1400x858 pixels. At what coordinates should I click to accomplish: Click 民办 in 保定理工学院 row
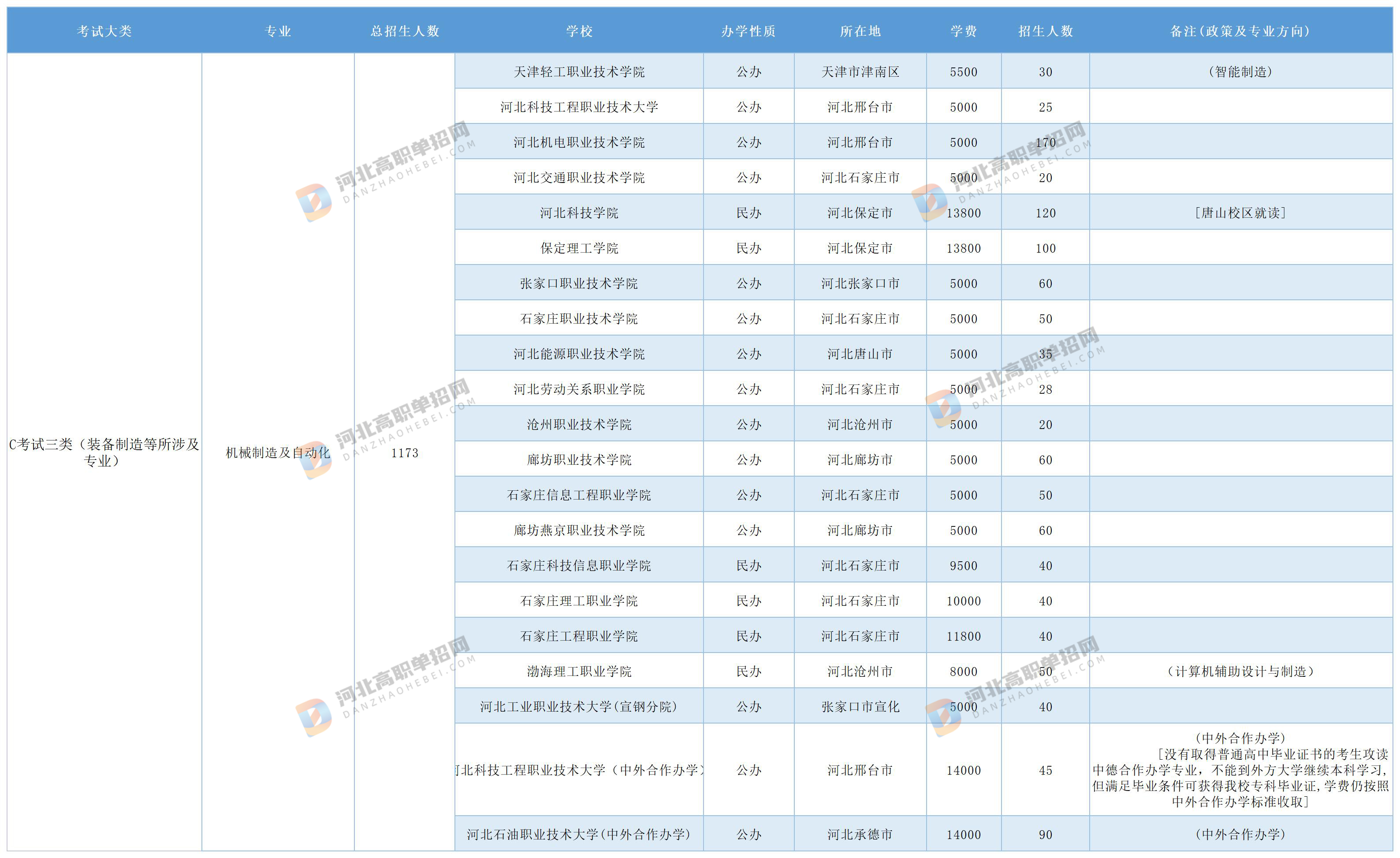pyautogui.click(x=749, y=248)
